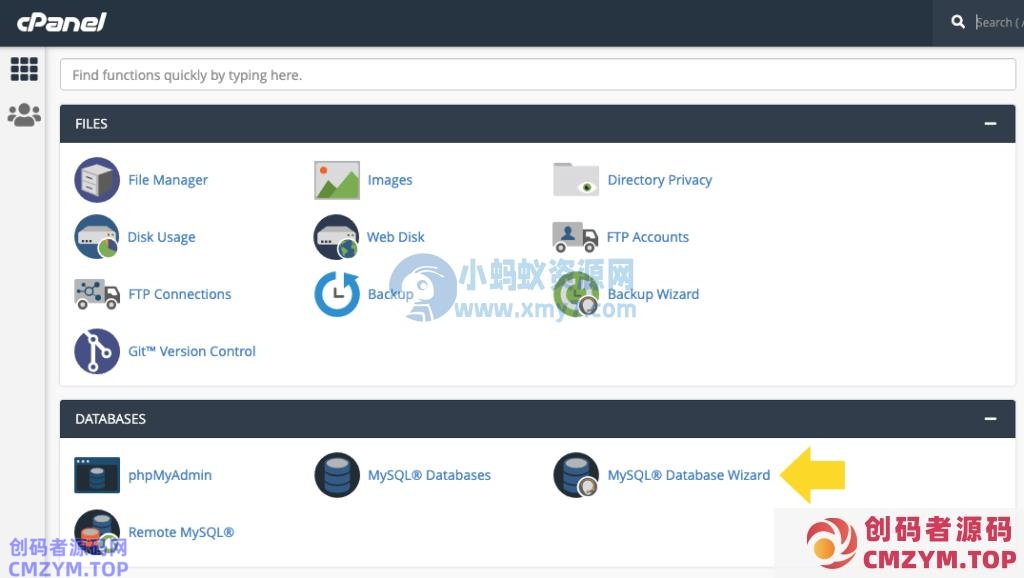Click the Remote MySQL icon
This screenshot has height=578, width=1024.
(x=97, y=532)
